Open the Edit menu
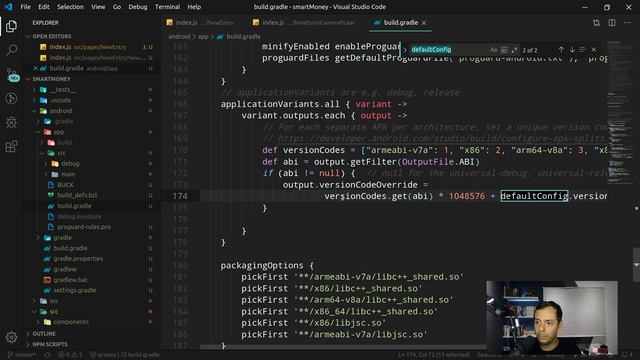 coord(44,7)
